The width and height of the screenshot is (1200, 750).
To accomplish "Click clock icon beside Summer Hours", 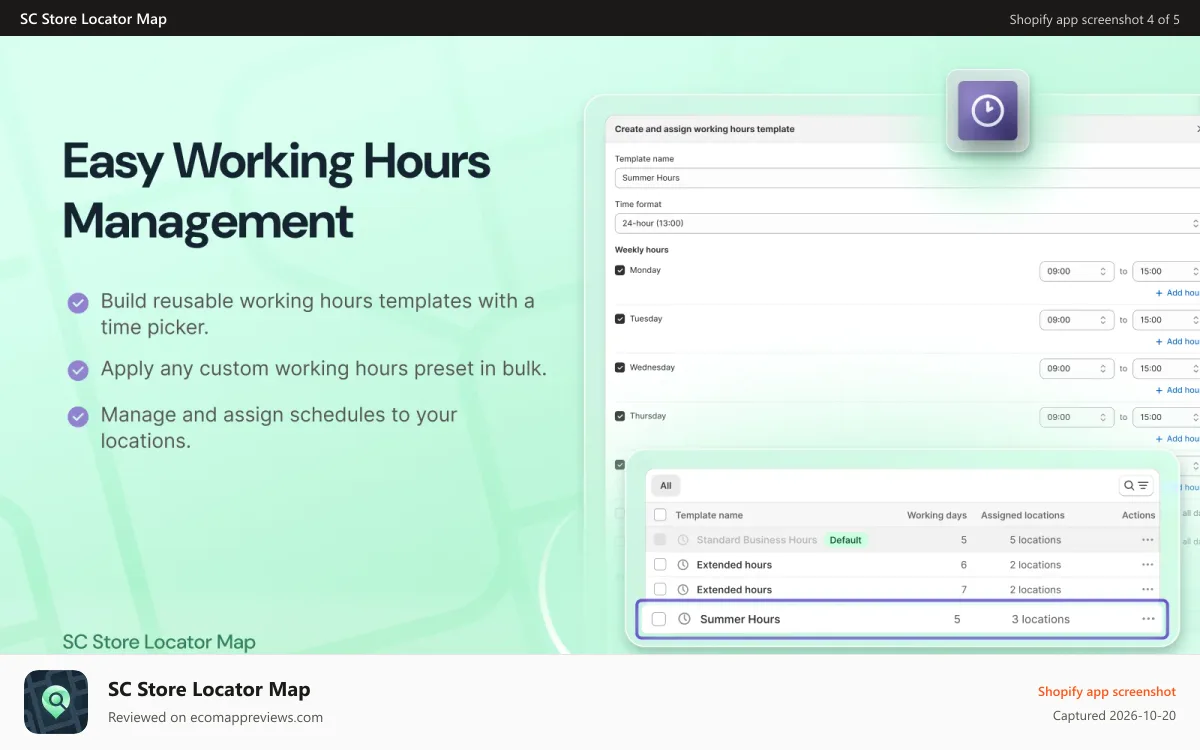I will point(684,619).
